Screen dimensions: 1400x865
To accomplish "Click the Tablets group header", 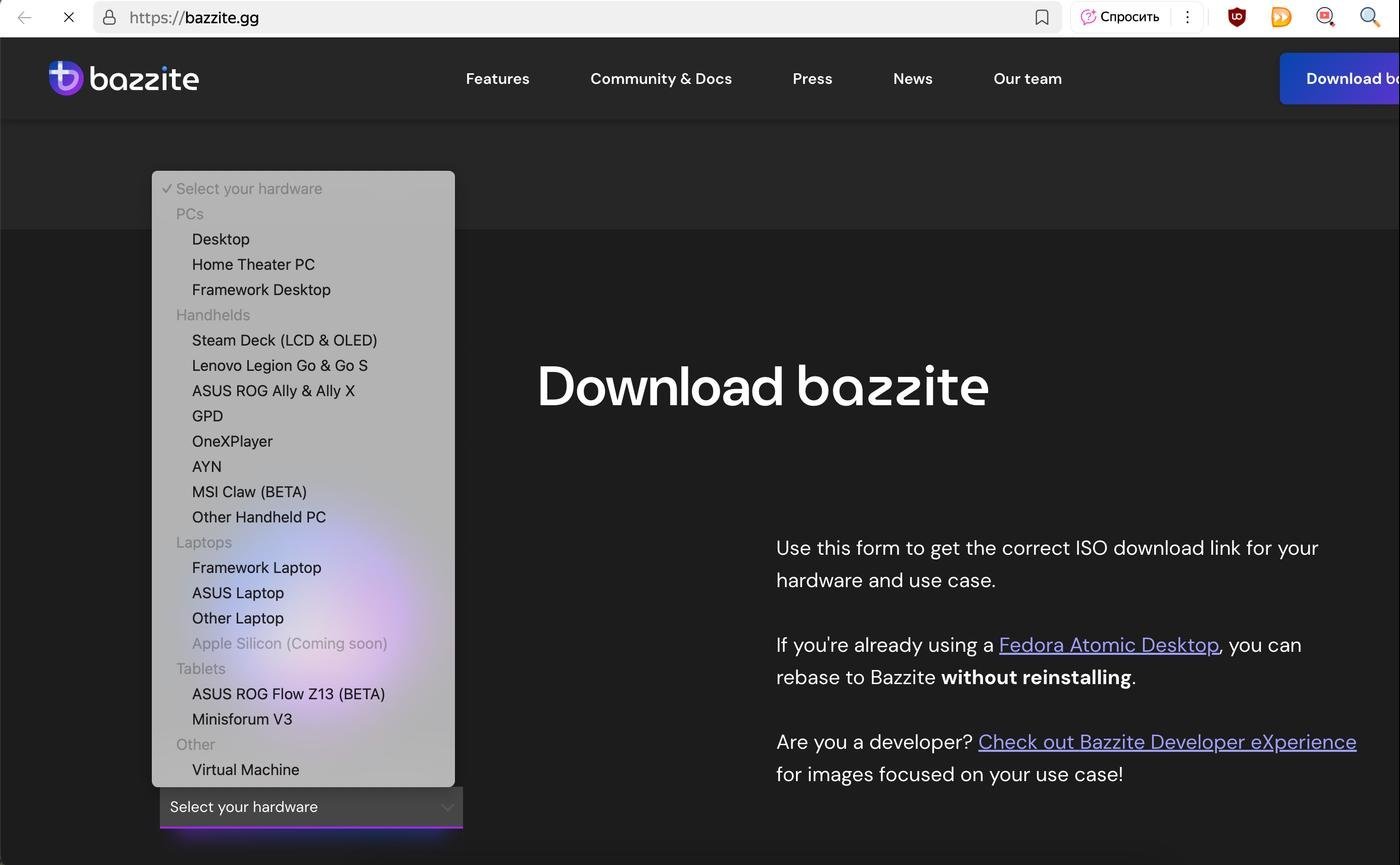I will (x=201, y=669).
